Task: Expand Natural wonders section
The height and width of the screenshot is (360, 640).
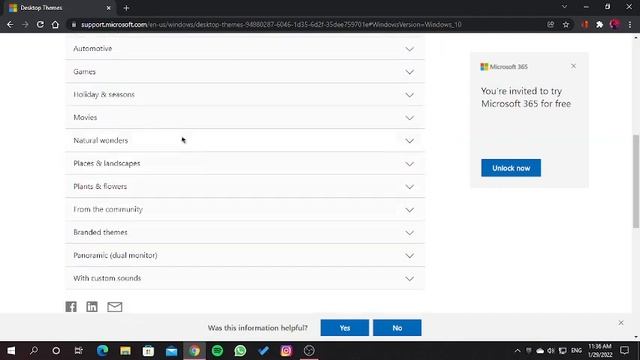Action: click(x=245, y=140)
